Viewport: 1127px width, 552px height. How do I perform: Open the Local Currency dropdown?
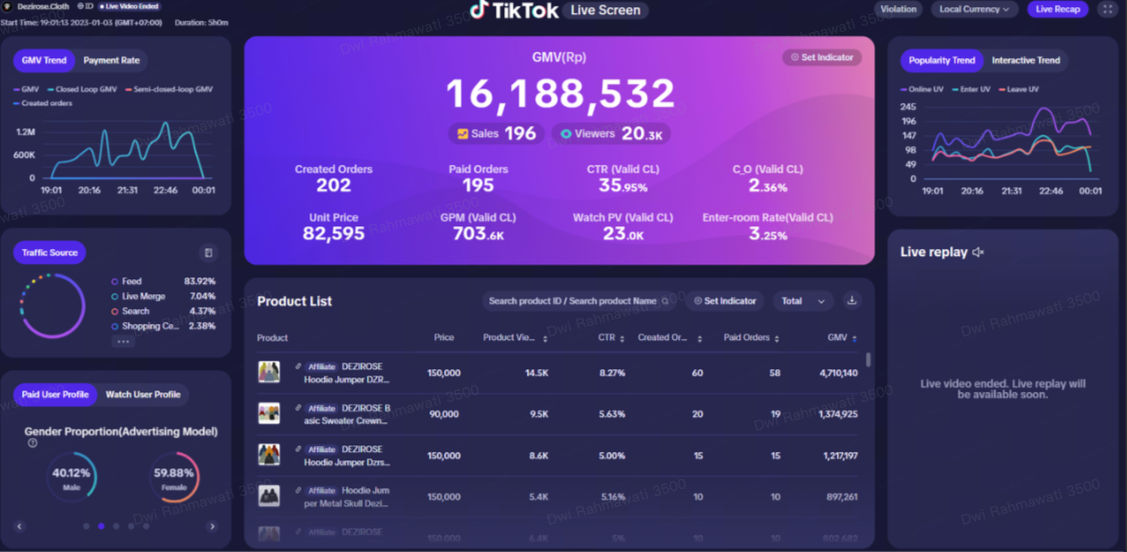(974, 9)
